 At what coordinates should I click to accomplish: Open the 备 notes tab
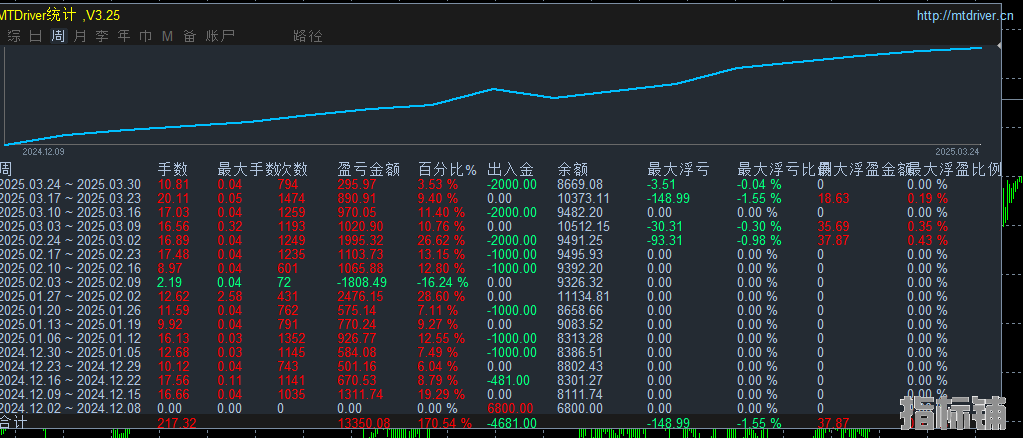tap(189, 37)
